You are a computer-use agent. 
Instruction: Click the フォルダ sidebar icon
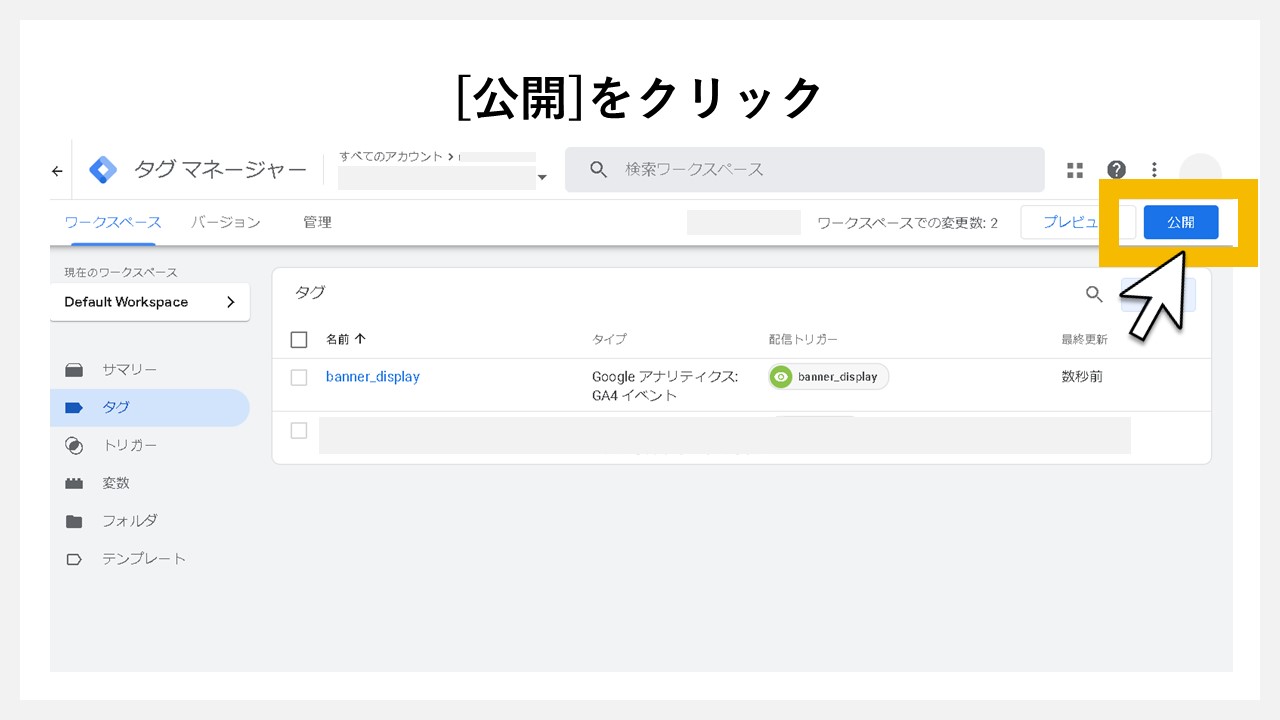(x=75, y=521)
